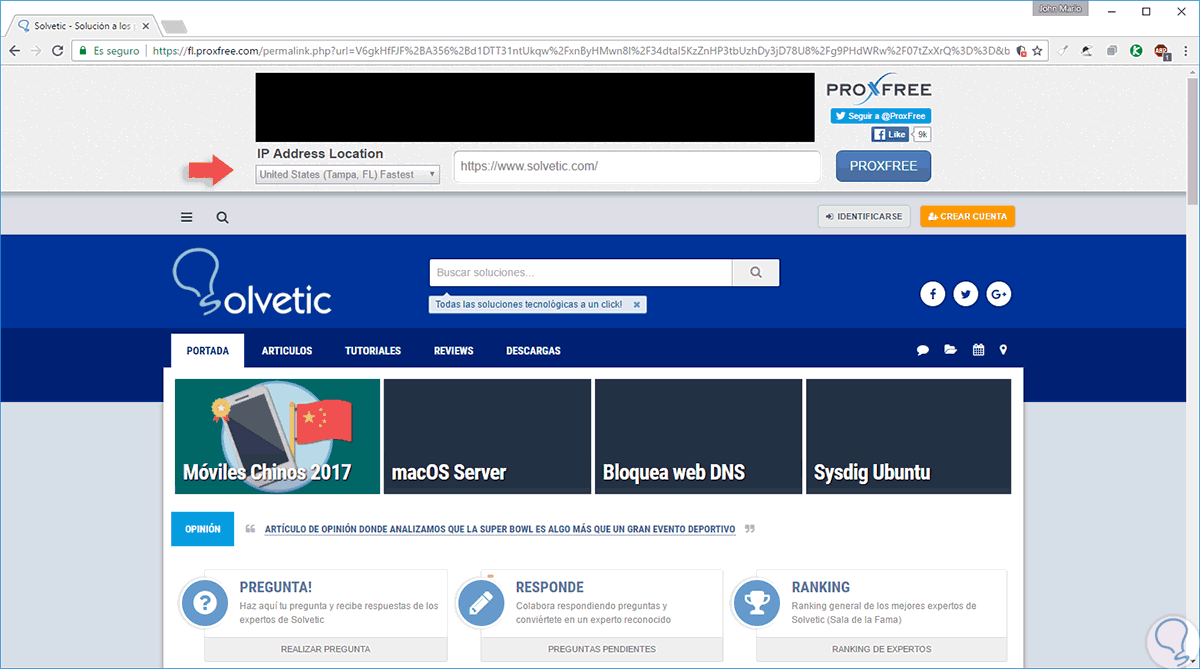1200x669 pixels.
Task: Click the CREAR CUENTA button
Action: (x=967, y=216)
